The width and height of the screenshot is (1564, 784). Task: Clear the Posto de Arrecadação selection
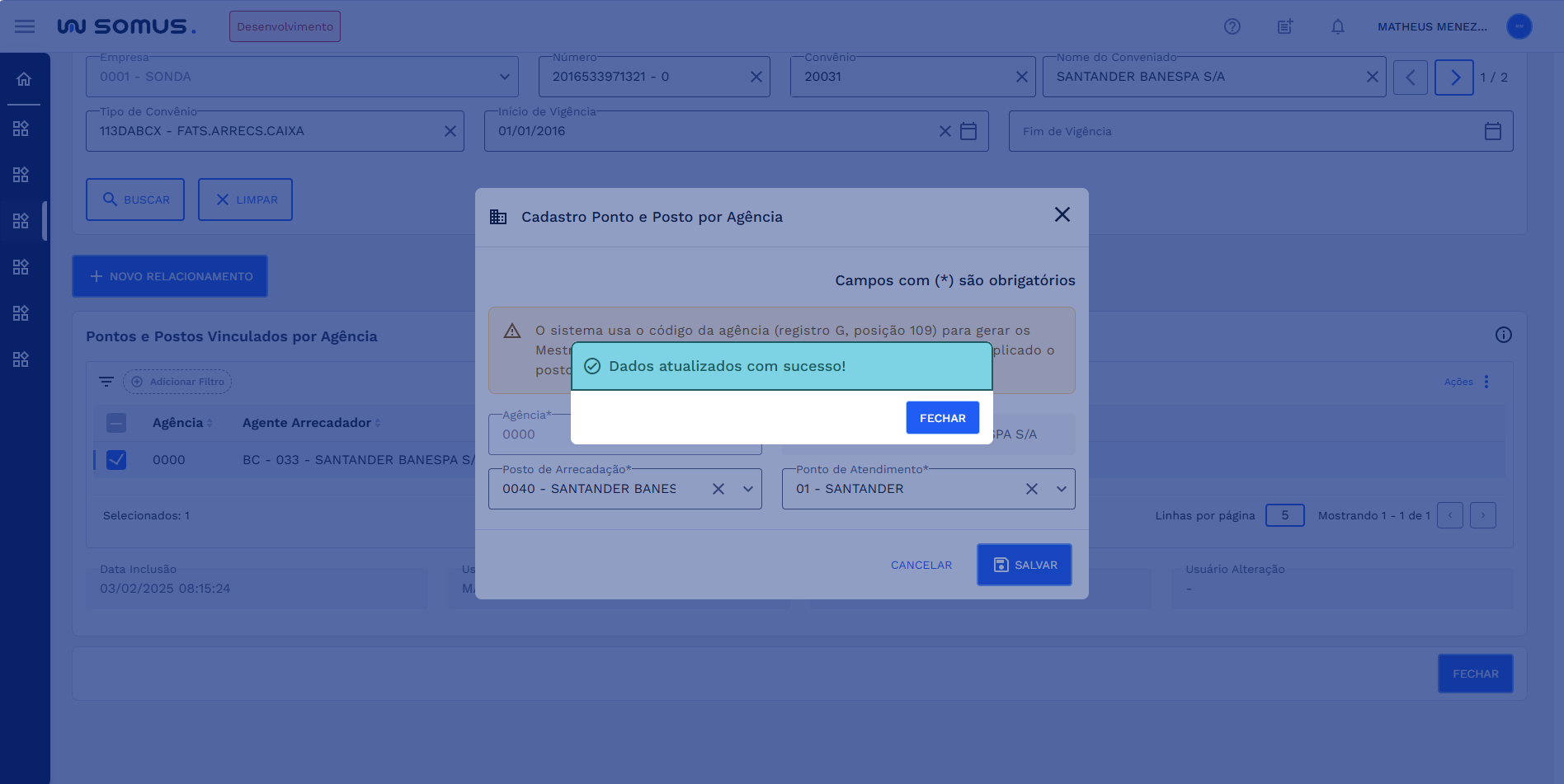click(x=718, y=489)
